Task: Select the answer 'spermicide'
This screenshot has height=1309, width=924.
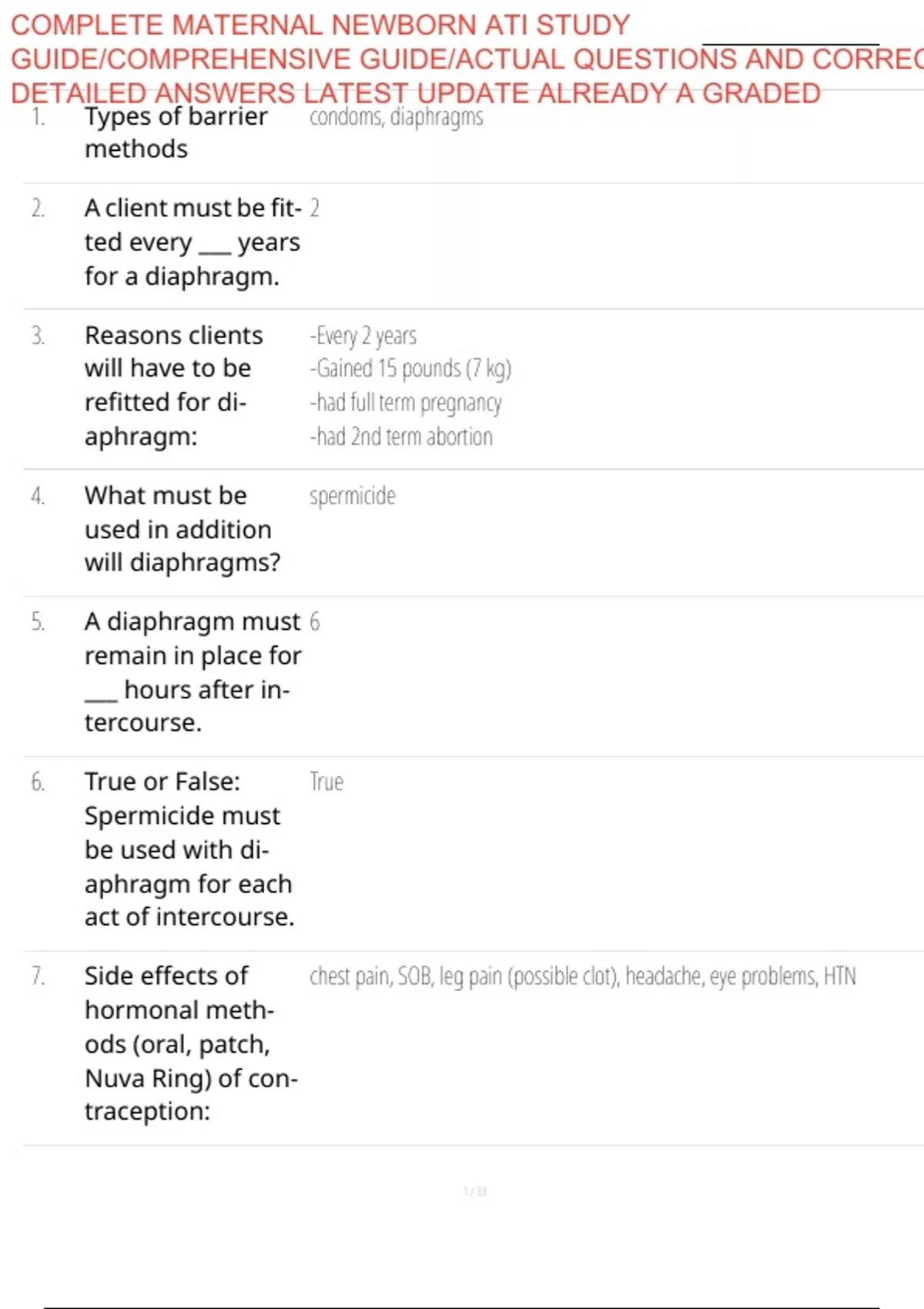Action: click(x=353, y=496)
